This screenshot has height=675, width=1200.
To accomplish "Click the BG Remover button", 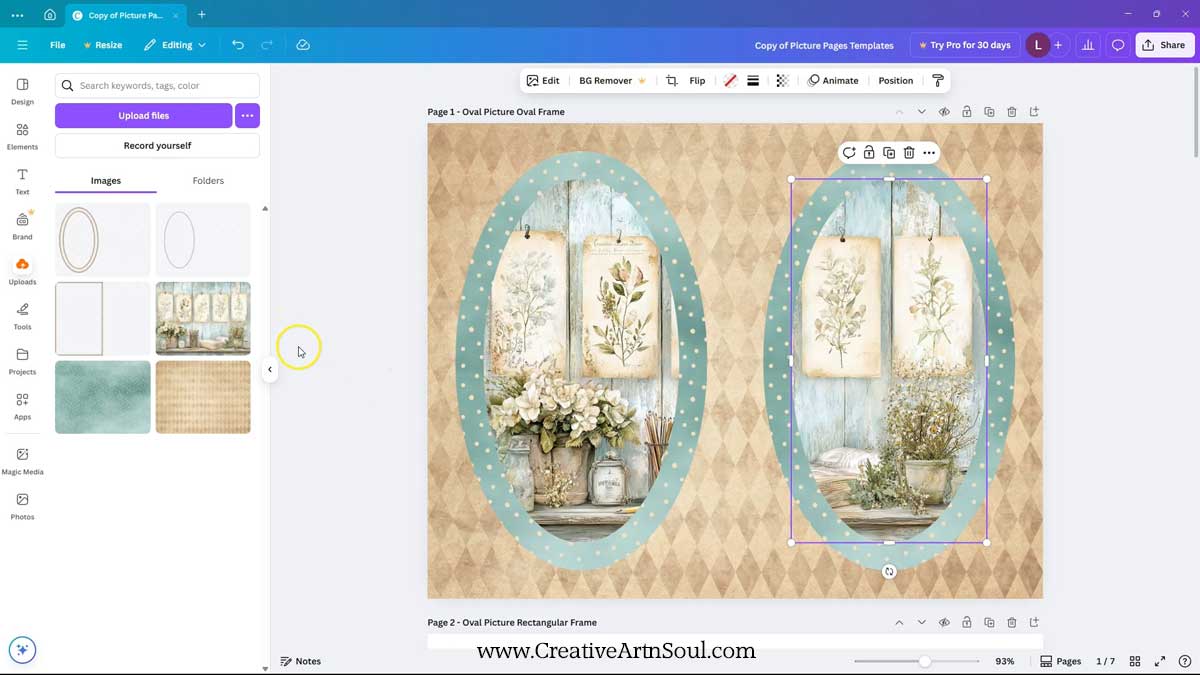I will click(612, 81).
